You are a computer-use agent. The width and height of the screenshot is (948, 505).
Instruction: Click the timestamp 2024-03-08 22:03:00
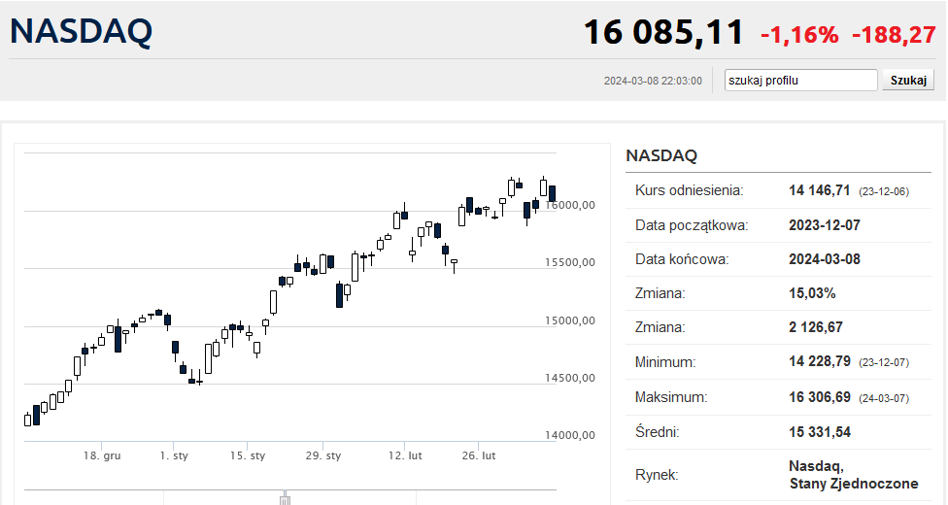point(653,80)
